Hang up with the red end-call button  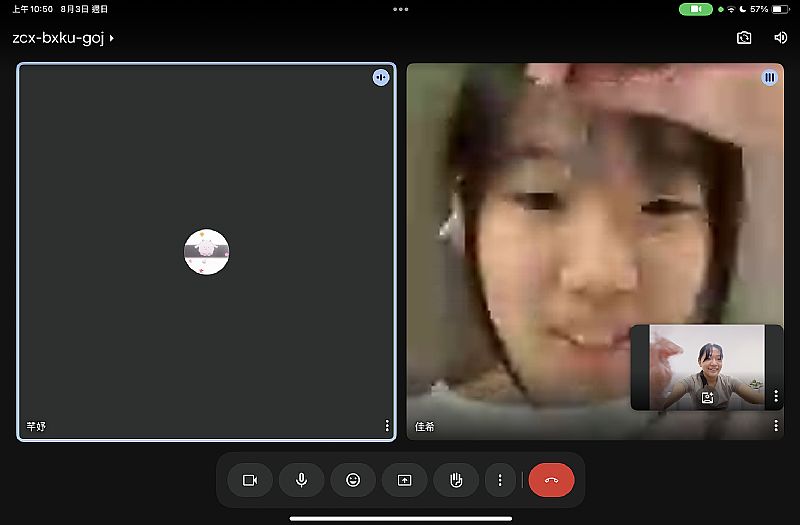click(551, 480)
